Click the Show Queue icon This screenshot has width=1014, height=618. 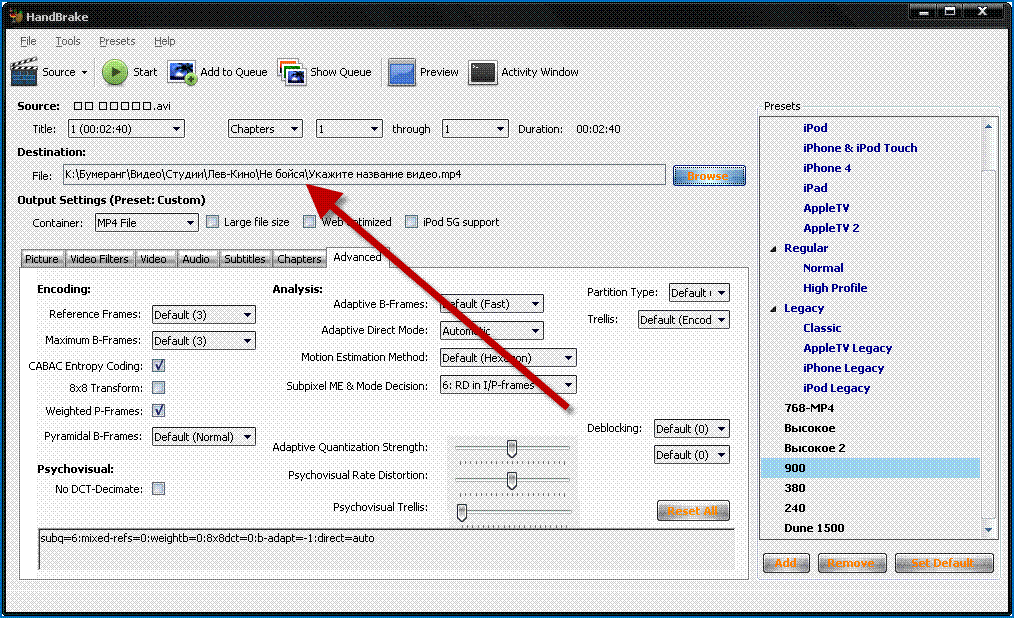pos(292,72)
